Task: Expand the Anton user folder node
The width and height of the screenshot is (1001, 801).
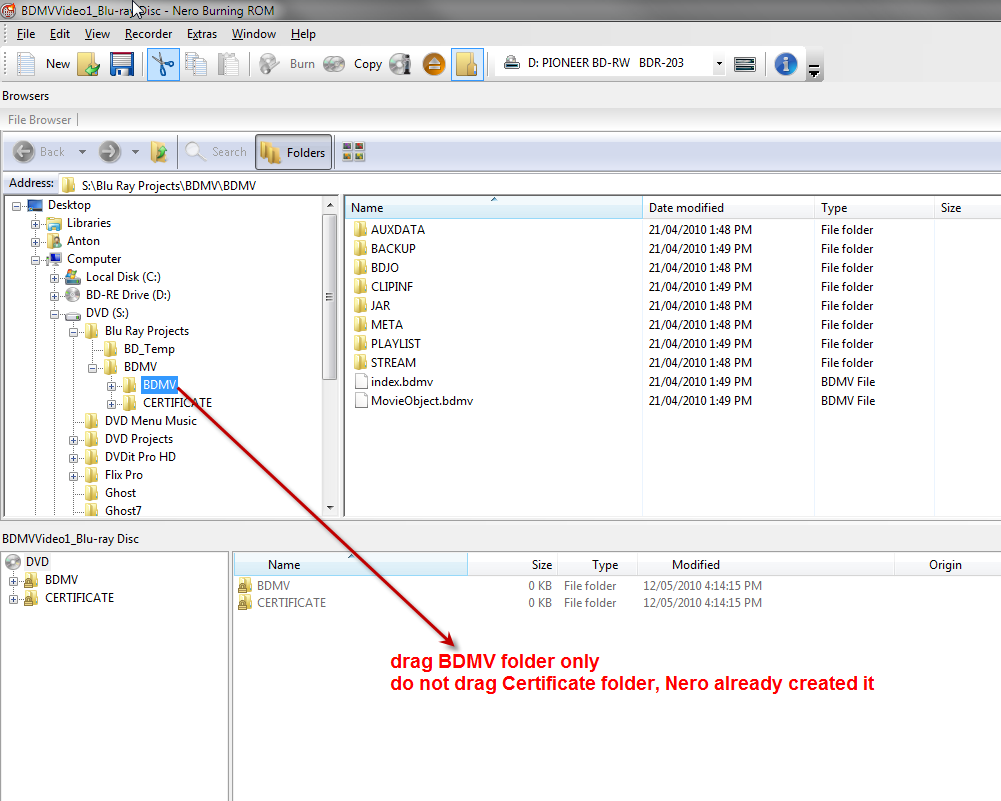Action: point(36,242)
